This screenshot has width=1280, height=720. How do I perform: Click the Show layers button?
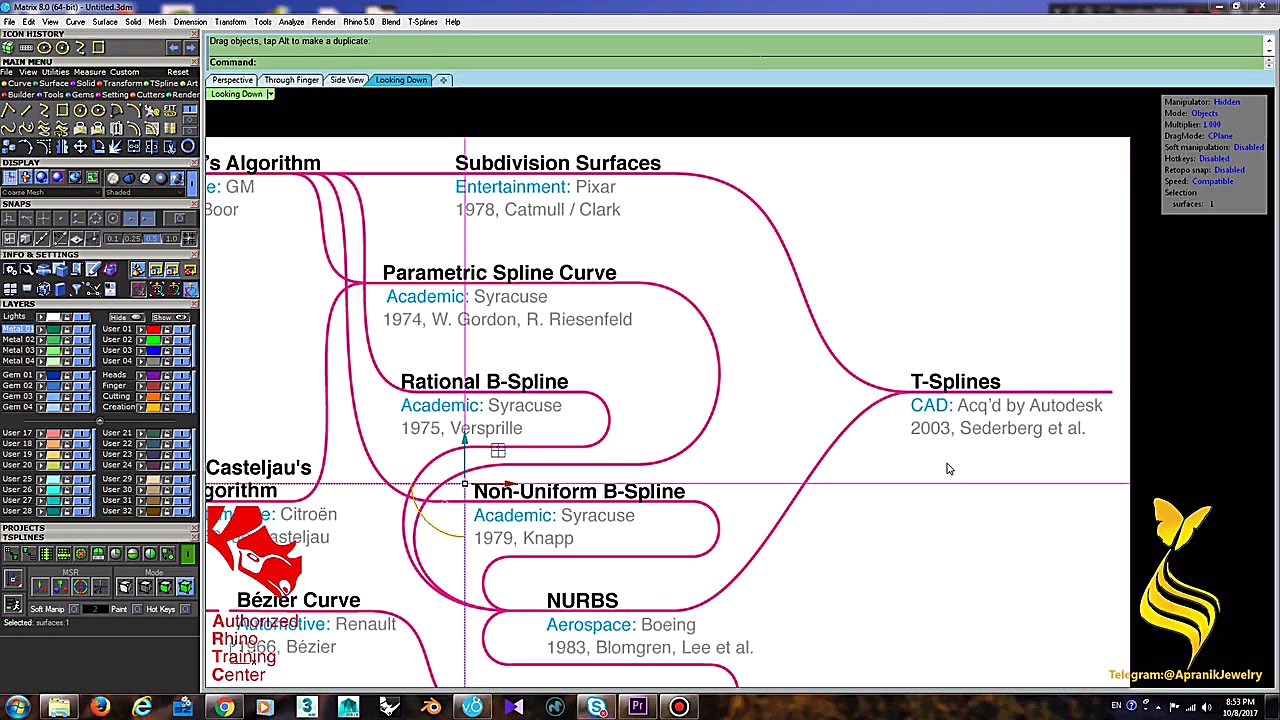(x=171, y=317)
